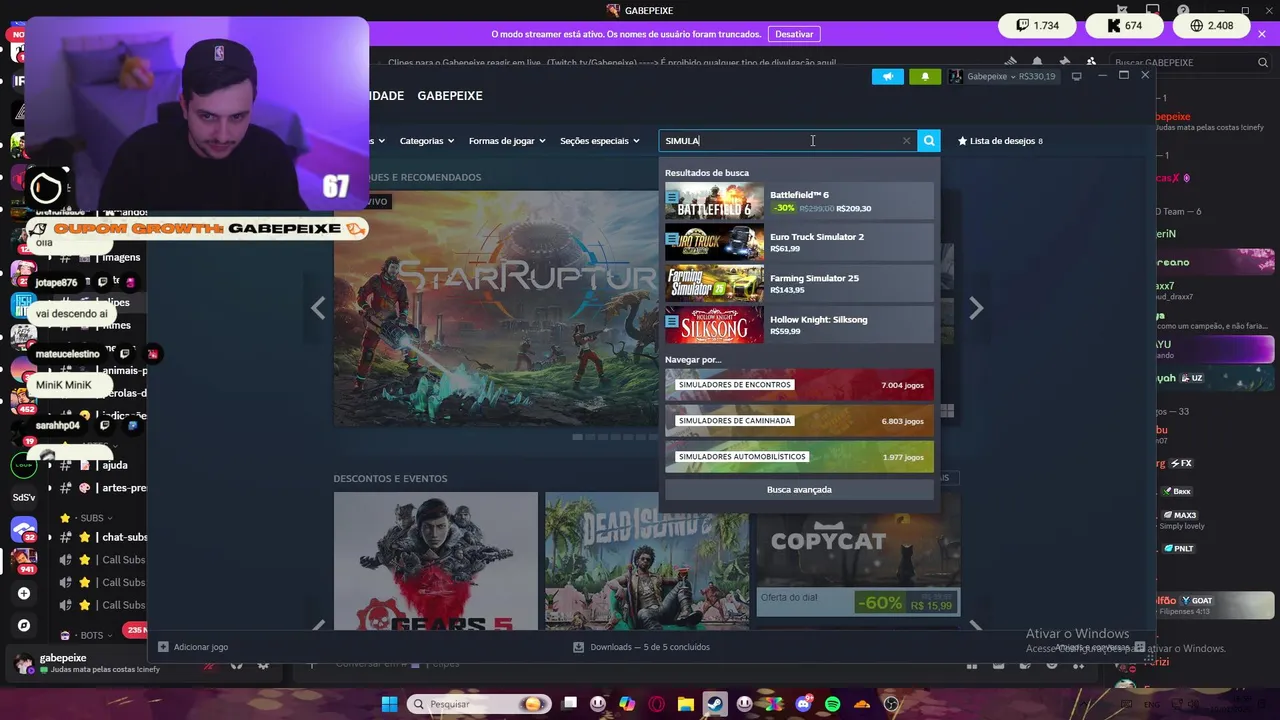
Task: Switch Steam to Big Picture mode icon
Action: pyautogui.click(x=1077, y=76)
